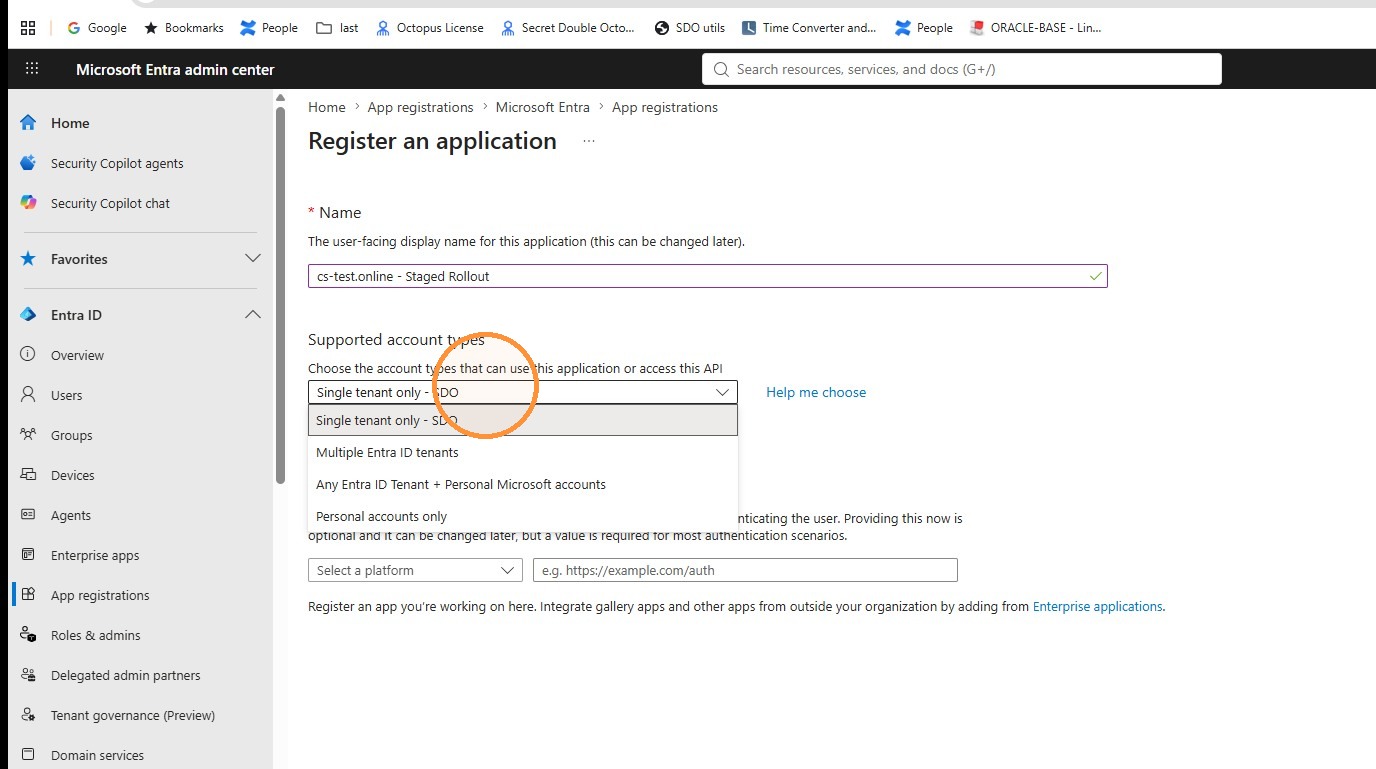Image resolution: width=1376 pixels, height=769 pixels.
Task: Click the Home icon in sidebar
Action: pos(29,123)
